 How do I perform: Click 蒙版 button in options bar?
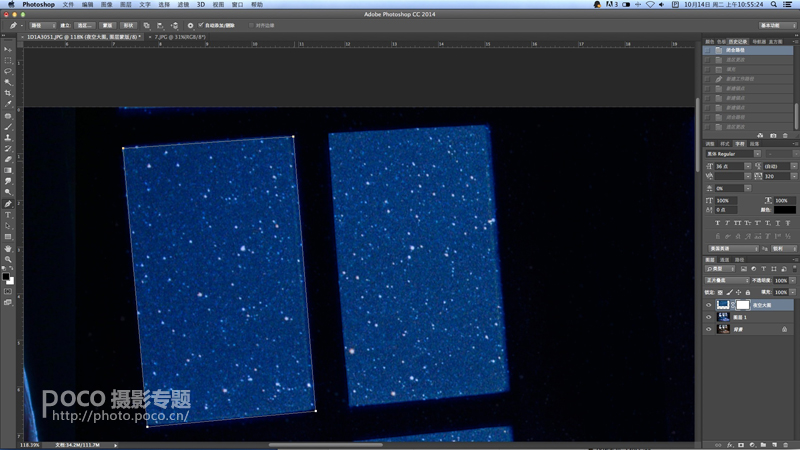(107, 25)
